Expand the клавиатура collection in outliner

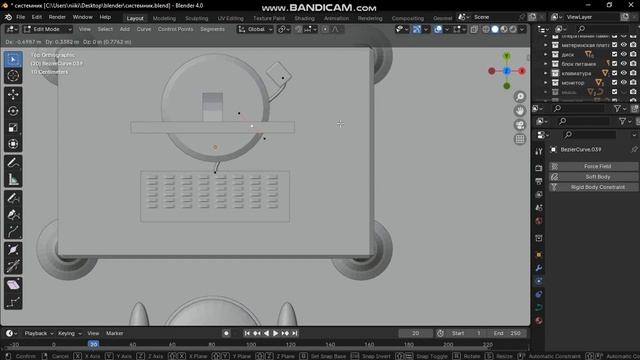point(546,73)
